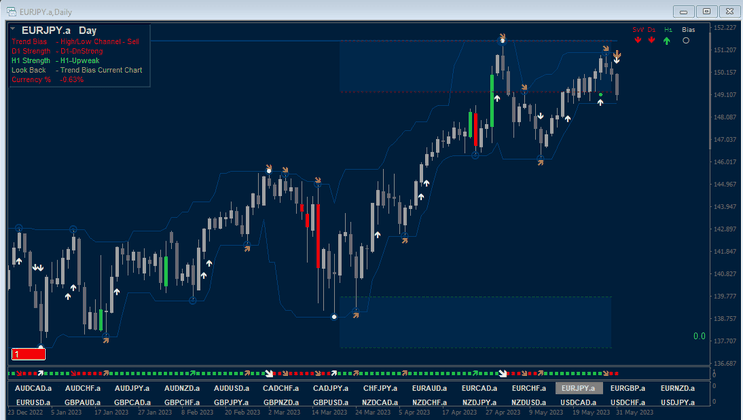This screenshot has height=420, width=743.
Task: Switch chart to GBPCAD.a
Action: tap(132, 402)
